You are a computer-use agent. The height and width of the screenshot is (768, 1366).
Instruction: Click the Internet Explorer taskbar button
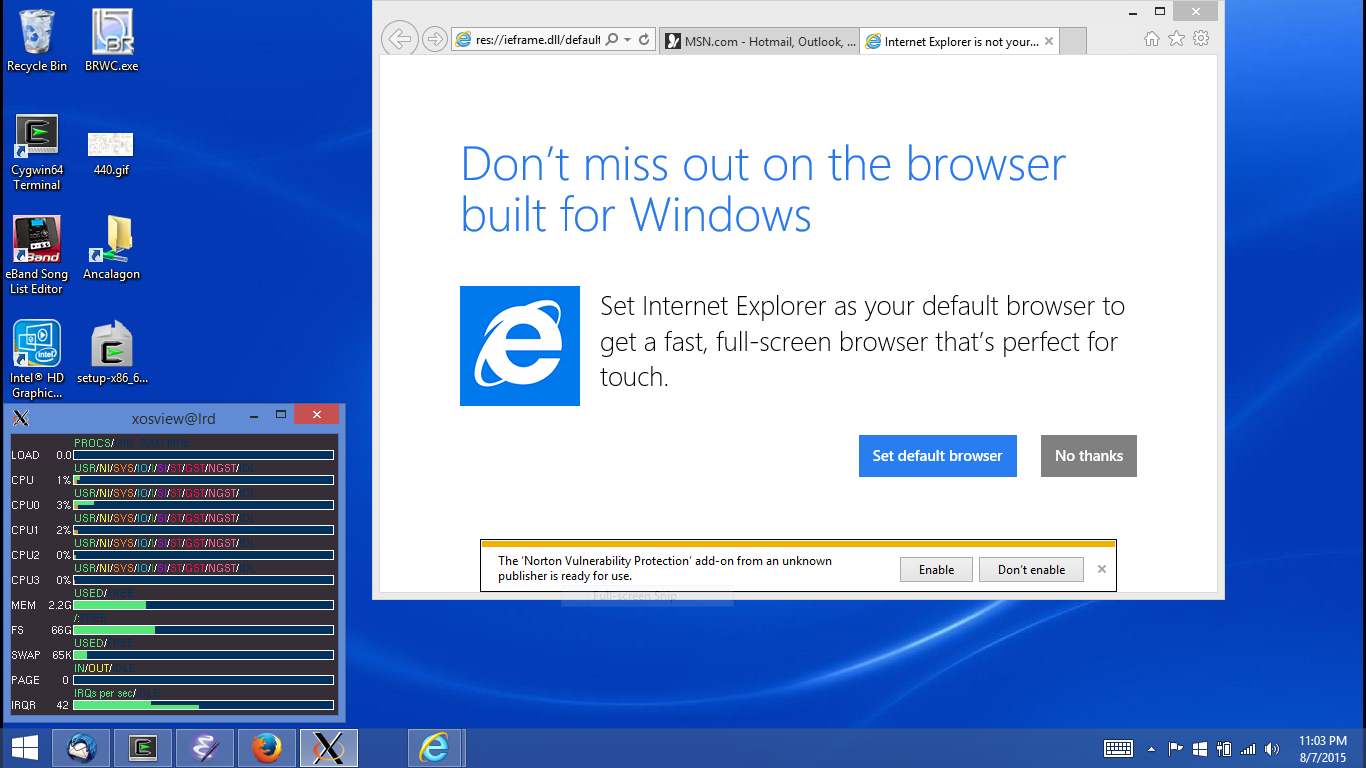point(435,748)
